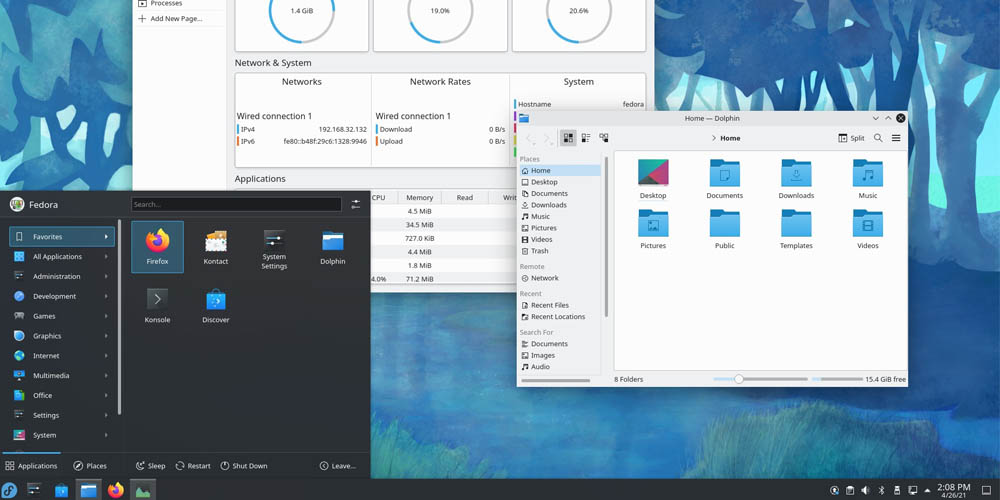Viewport: 1000px width, 500px height.
Task: Expand the All Applications category
Action: 62,256
